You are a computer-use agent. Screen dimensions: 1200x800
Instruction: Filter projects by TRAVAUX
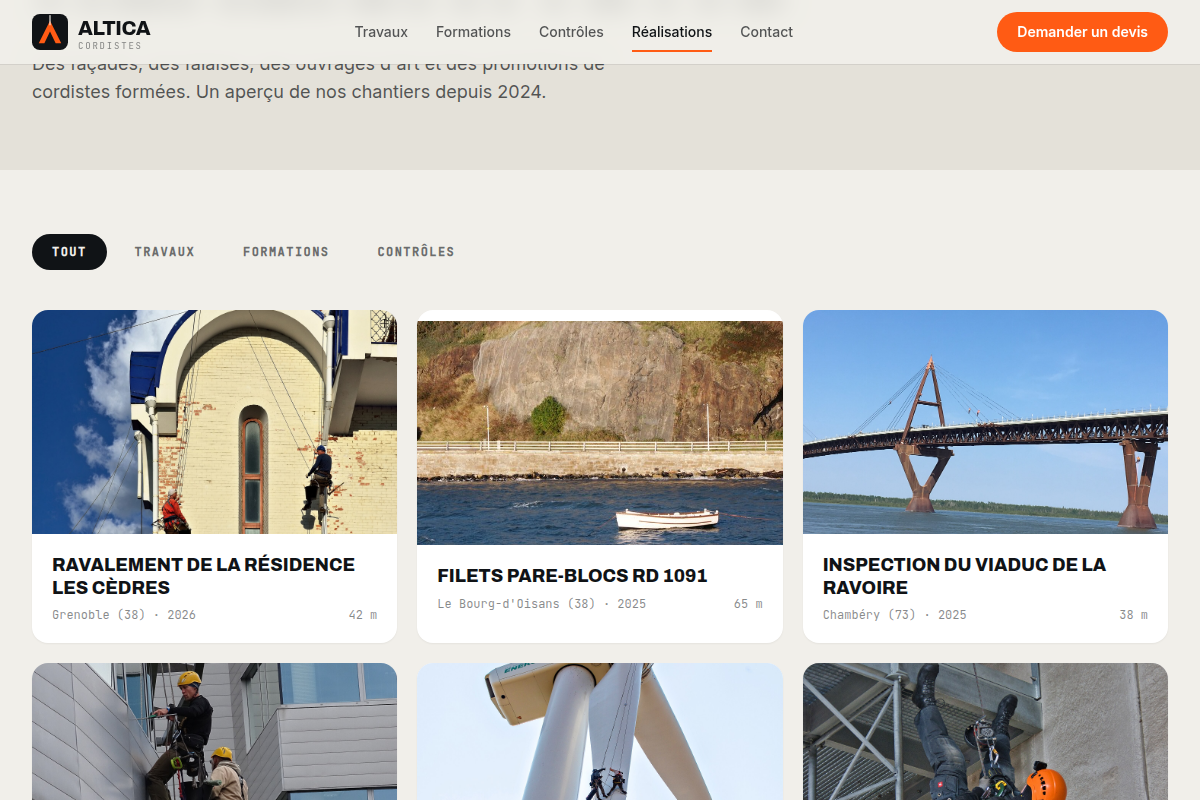click(x=165, y=252)
